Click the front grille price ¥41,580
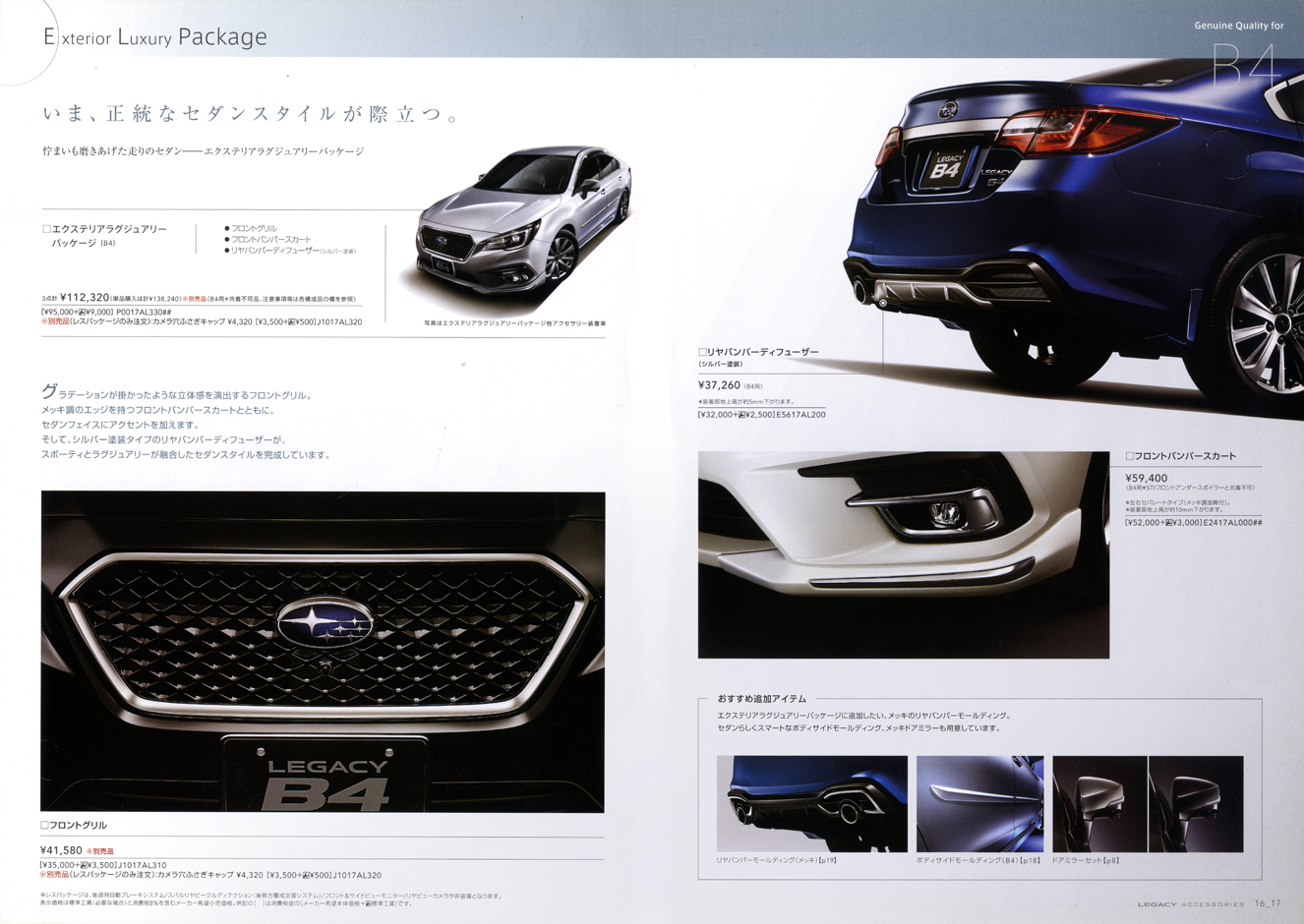 (x=61, y=850)
